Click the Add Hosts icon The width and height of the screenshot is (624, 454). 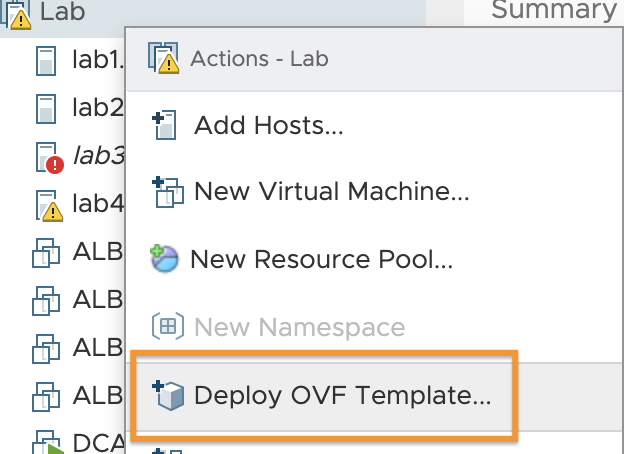click(165, 125)
